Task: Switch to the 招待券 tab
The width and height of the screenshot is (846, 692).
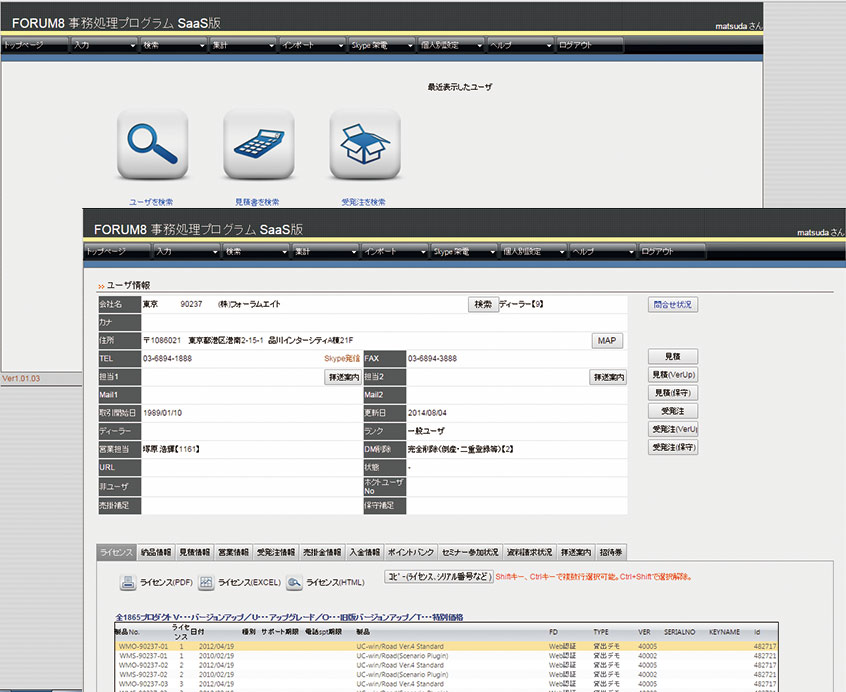Action: [611, 552]
